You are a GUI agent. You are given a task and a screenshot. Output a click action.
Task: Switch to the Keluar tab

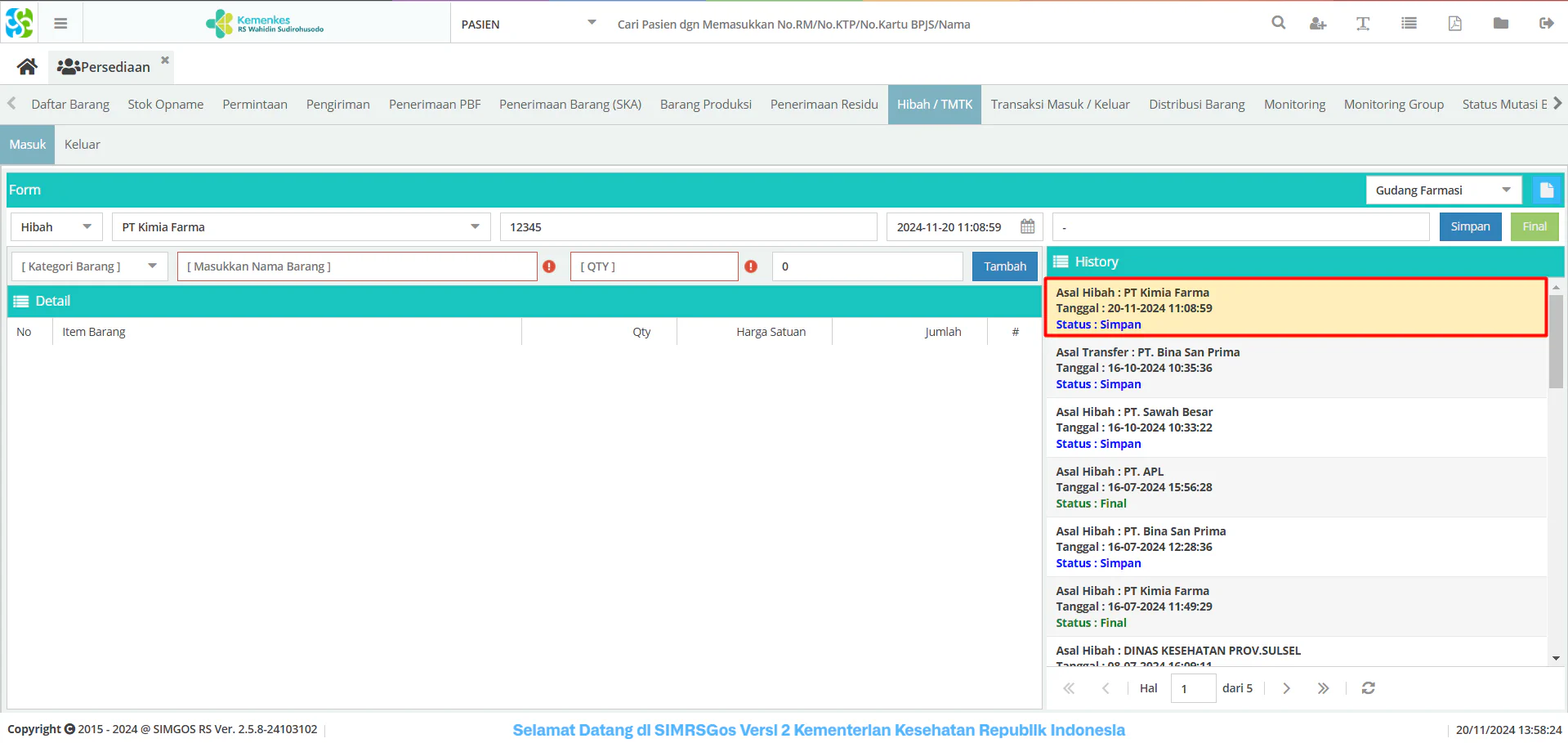(x=83, y=145)
